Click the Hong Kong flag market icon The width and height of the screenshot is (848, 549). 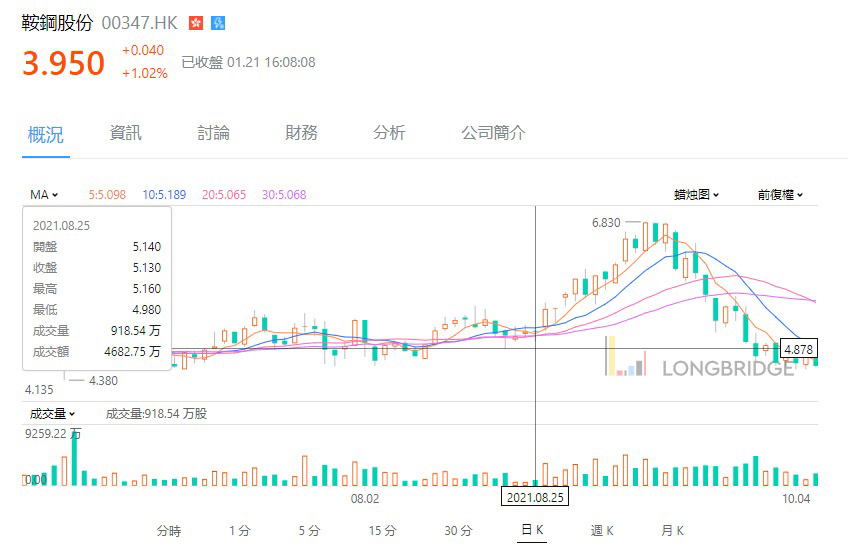[196, 23]
